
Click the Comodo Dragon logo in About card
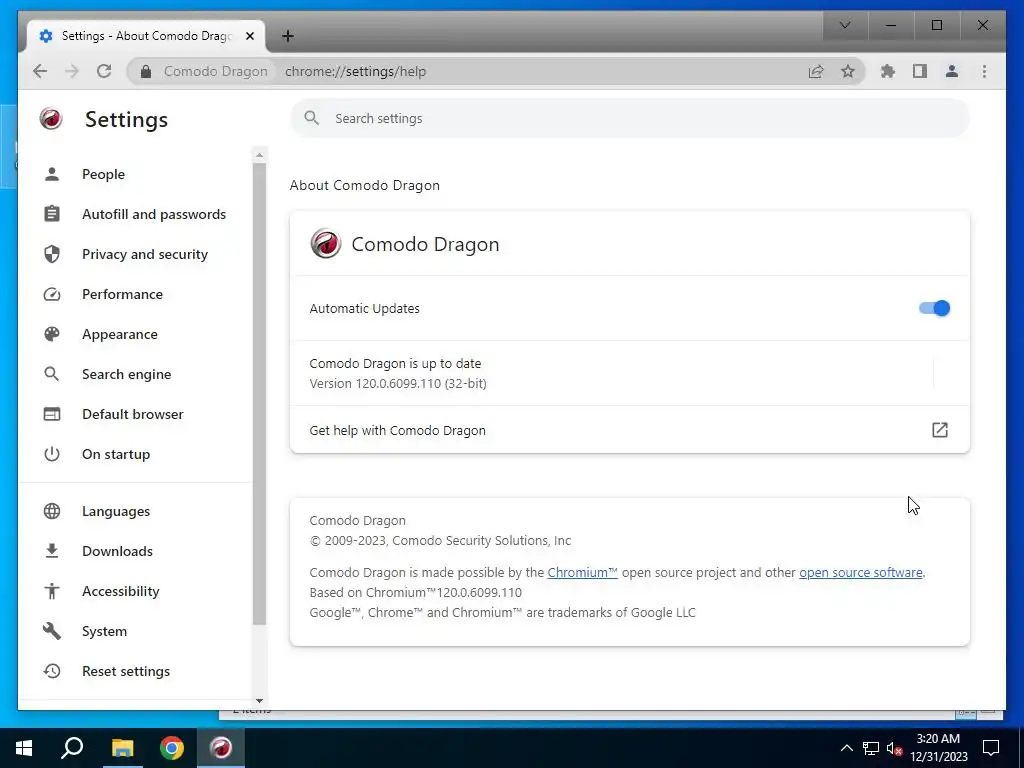[325, 244]
